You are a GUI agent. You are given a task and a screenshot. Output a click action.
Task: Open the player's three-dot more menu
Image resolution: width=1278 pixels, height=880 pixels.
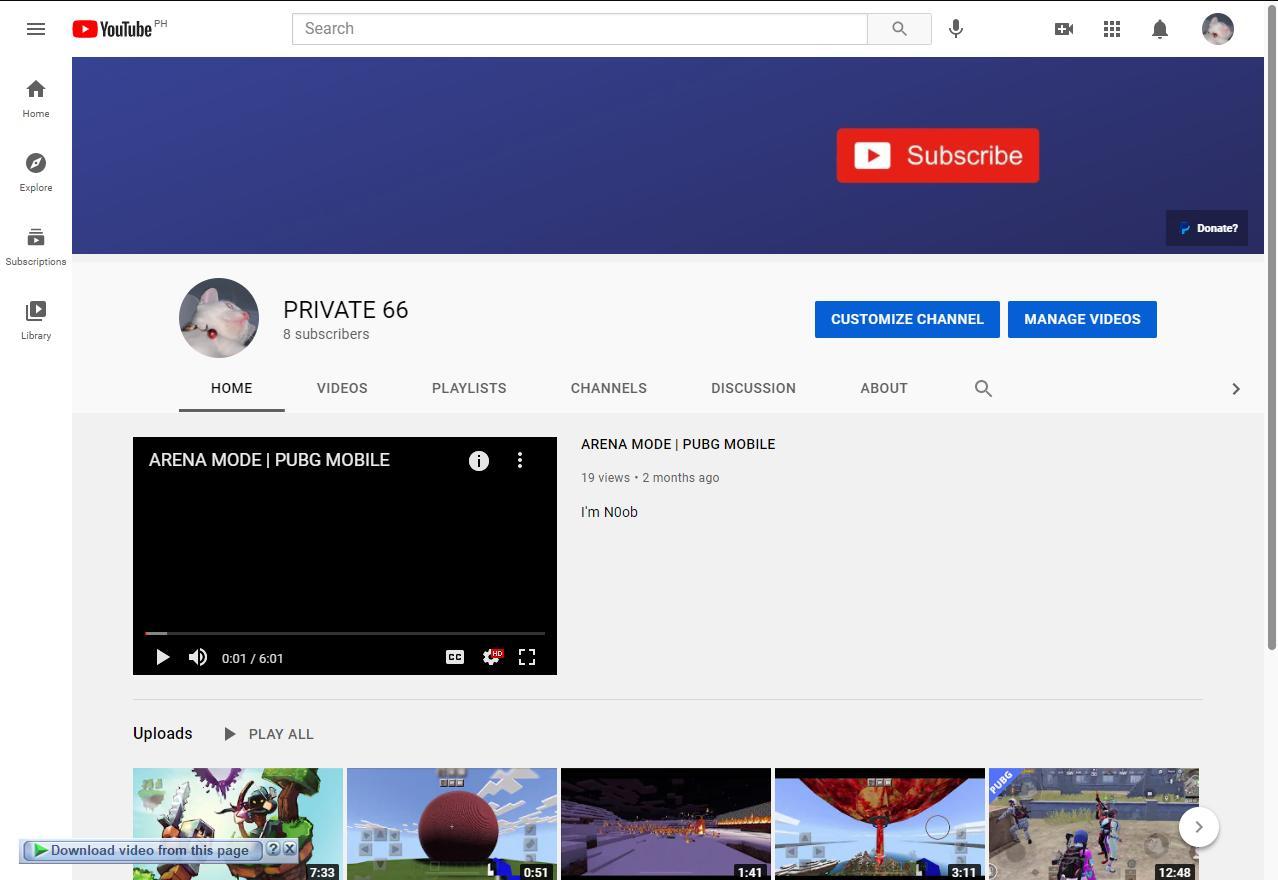tap(520, 460)
